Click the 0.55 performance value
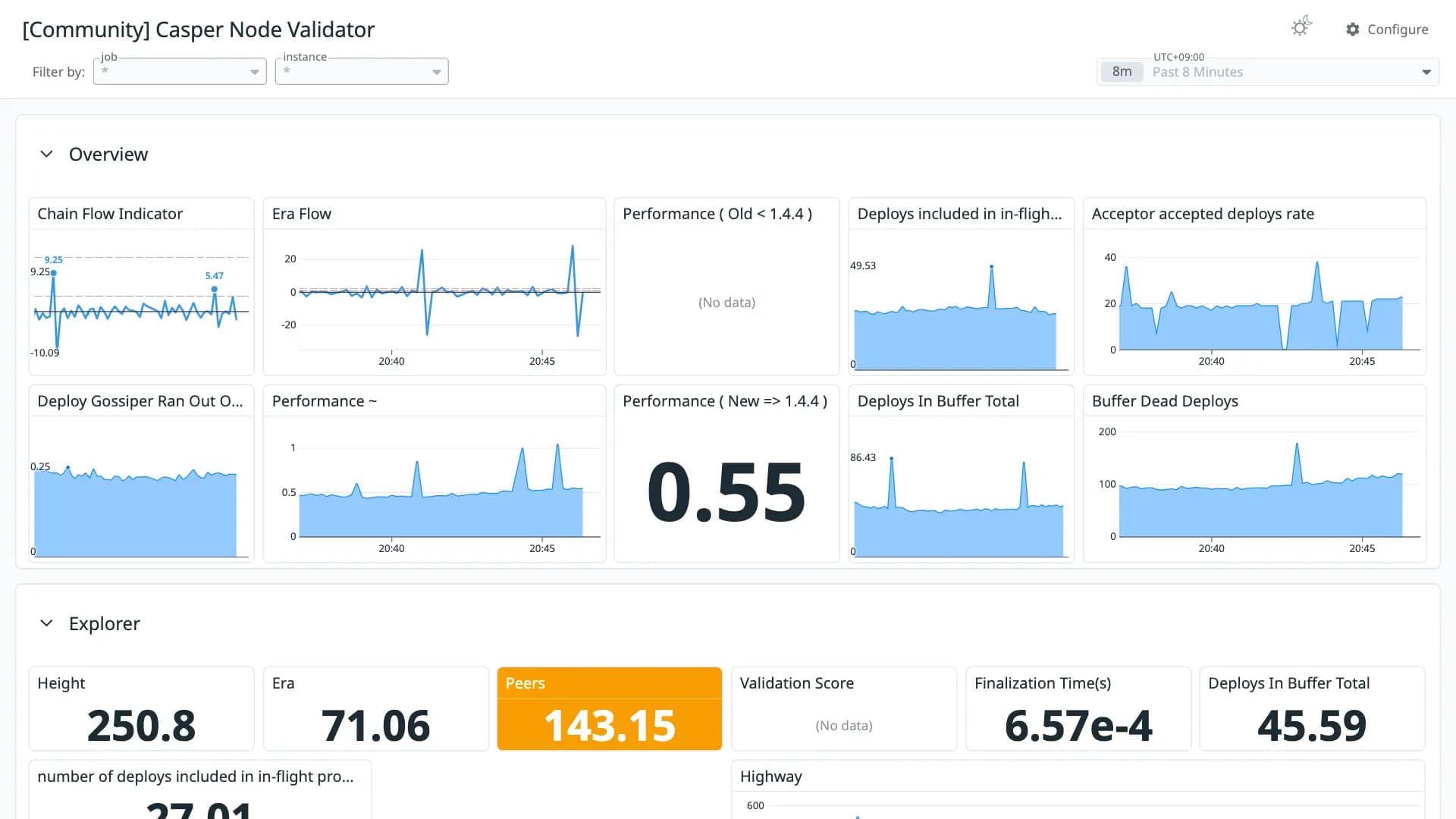 point(726,493)
